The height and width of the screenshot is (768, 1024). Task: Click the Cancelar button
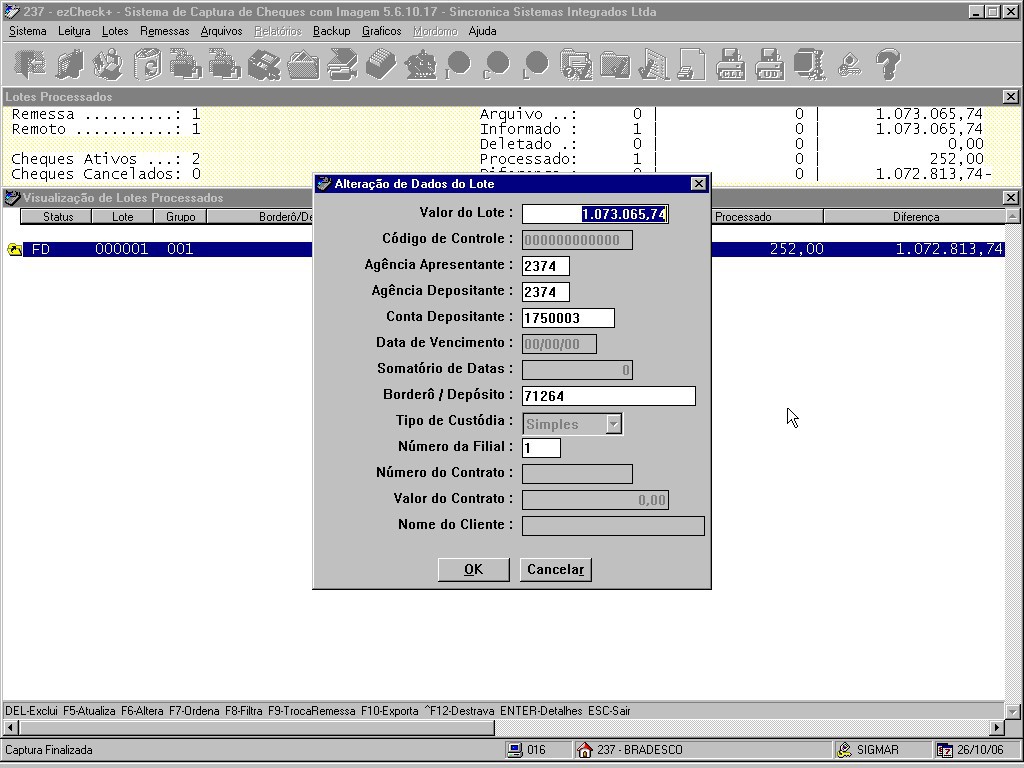(x=556, y=569)
